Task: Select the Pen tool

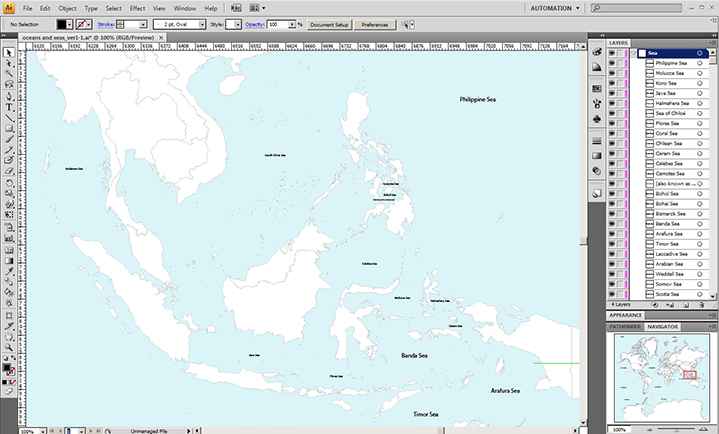Action: [x=9, y=95]
